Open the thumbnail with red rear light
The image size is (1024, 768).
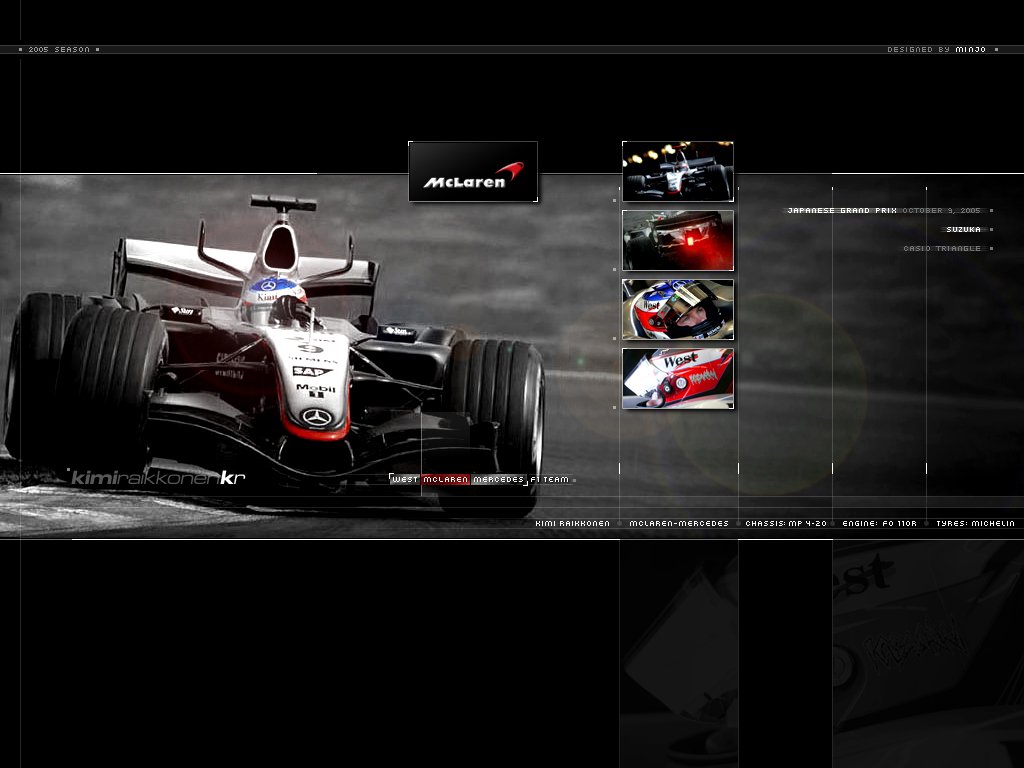(x=678, y=240)
